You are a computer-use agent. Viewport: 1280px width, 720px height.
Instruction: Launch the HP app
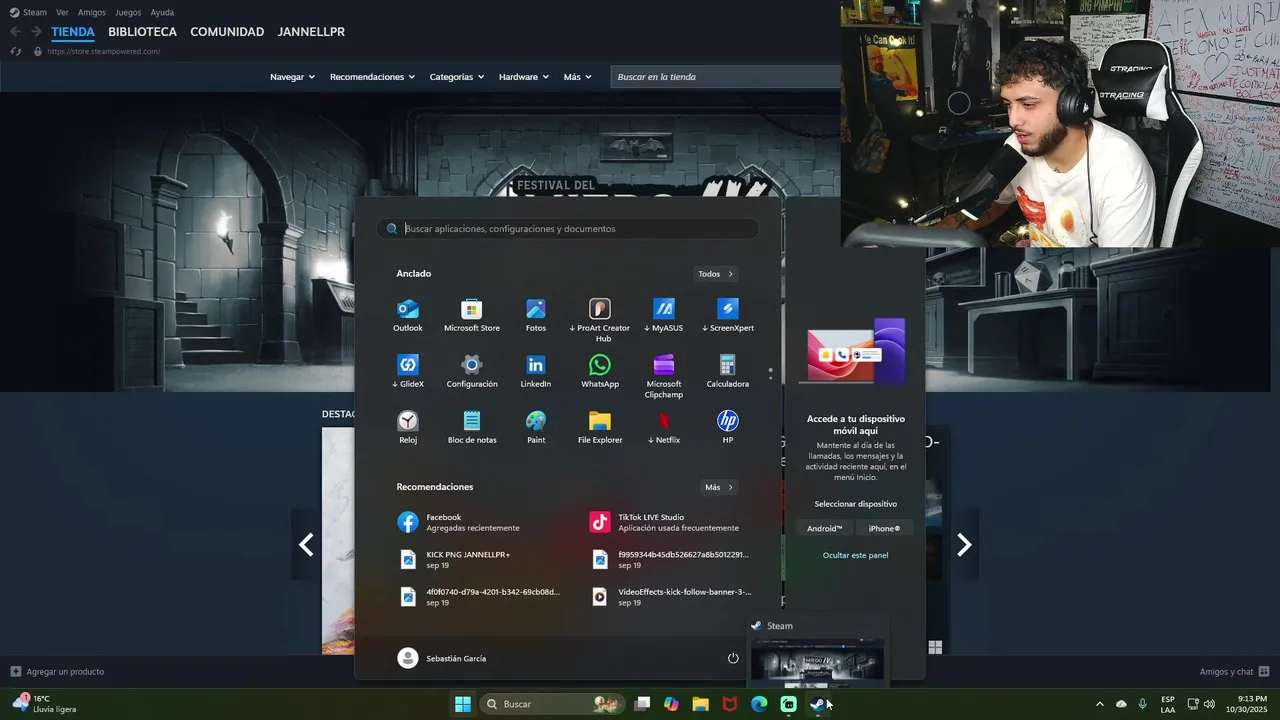(728, 427)
